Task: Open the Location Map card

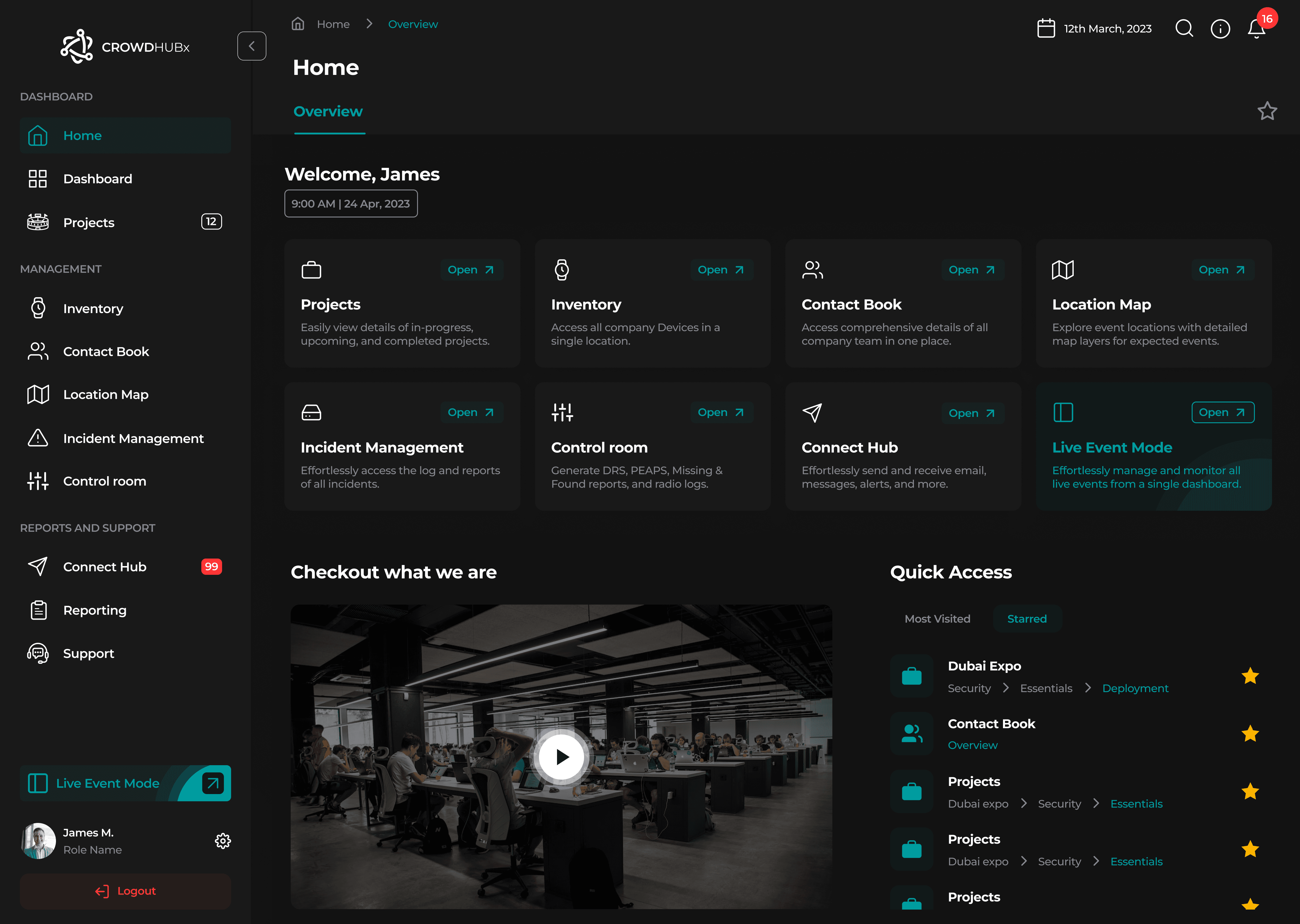Action: point(1223,270)
